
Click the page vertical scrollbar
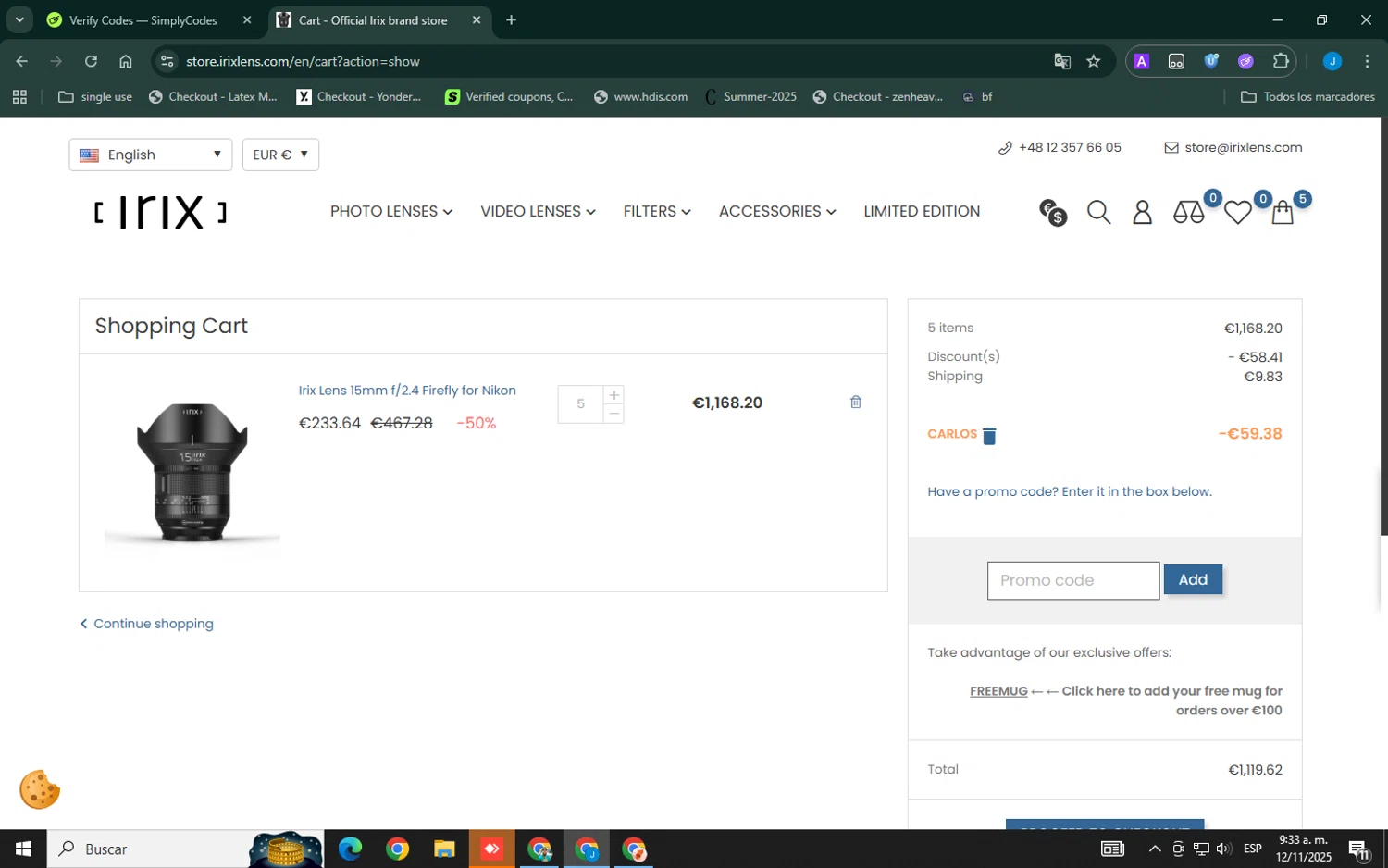coord(1383,326)
